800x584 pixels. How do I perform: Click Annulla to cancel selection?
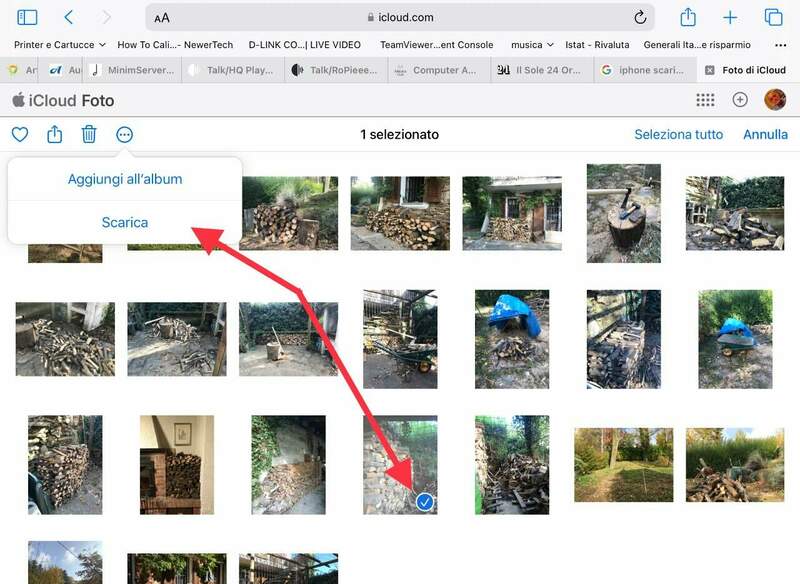pyautogui.click(x=765, y=135)
